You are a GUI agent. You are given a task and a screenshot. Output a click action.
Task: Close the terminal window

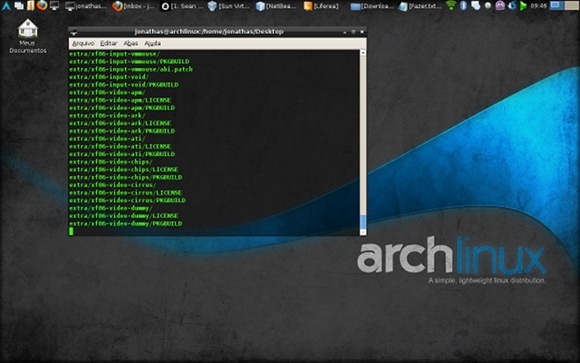pyautogui.click(x=362, y=32)
